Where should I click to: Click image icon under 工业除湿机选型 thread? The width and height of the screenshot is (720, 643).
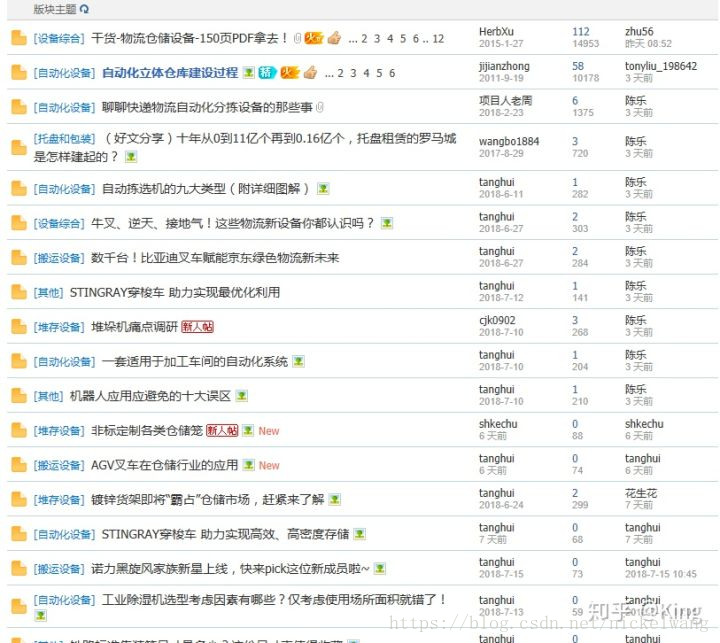(x=40, y=616)
